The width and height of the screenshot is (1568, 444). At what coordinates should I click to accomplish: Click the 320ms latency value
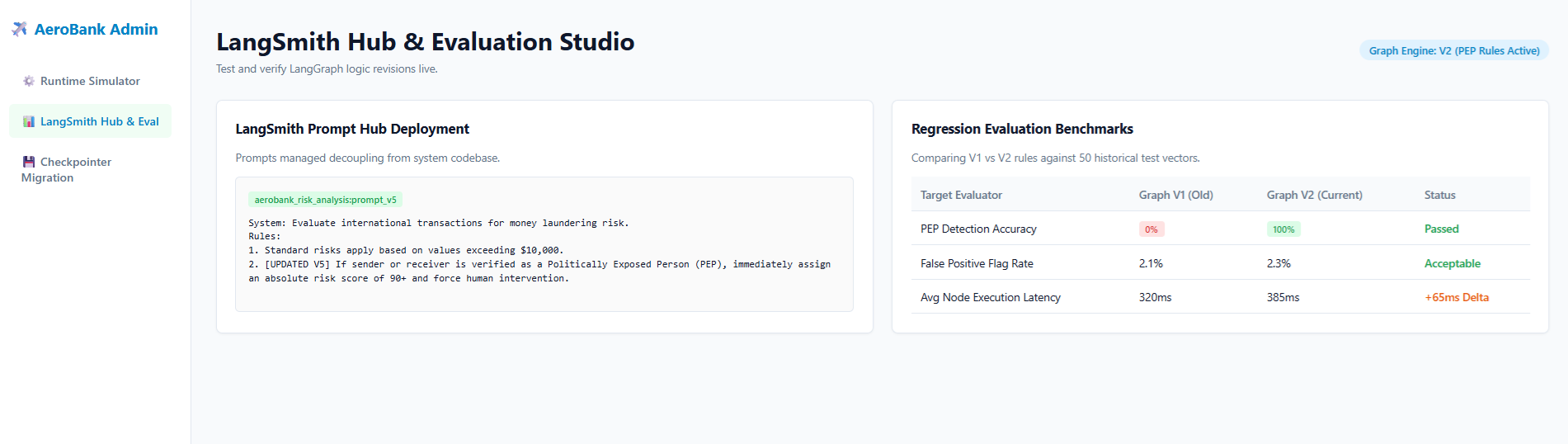1155,297
